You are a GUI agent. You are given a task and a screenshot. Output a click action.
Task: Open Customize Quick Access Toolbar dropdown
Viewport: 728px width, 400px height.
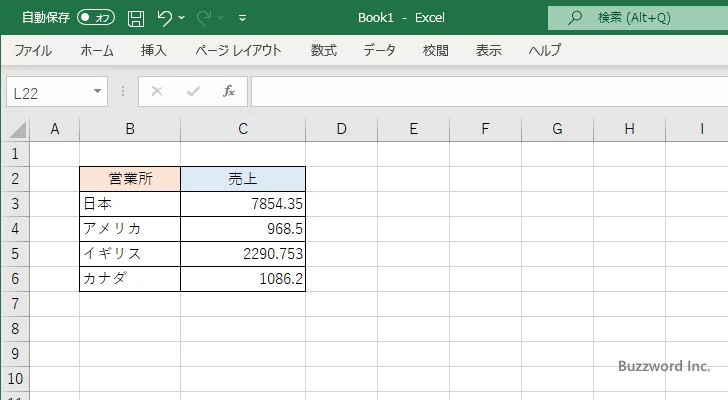coord(242,18)
